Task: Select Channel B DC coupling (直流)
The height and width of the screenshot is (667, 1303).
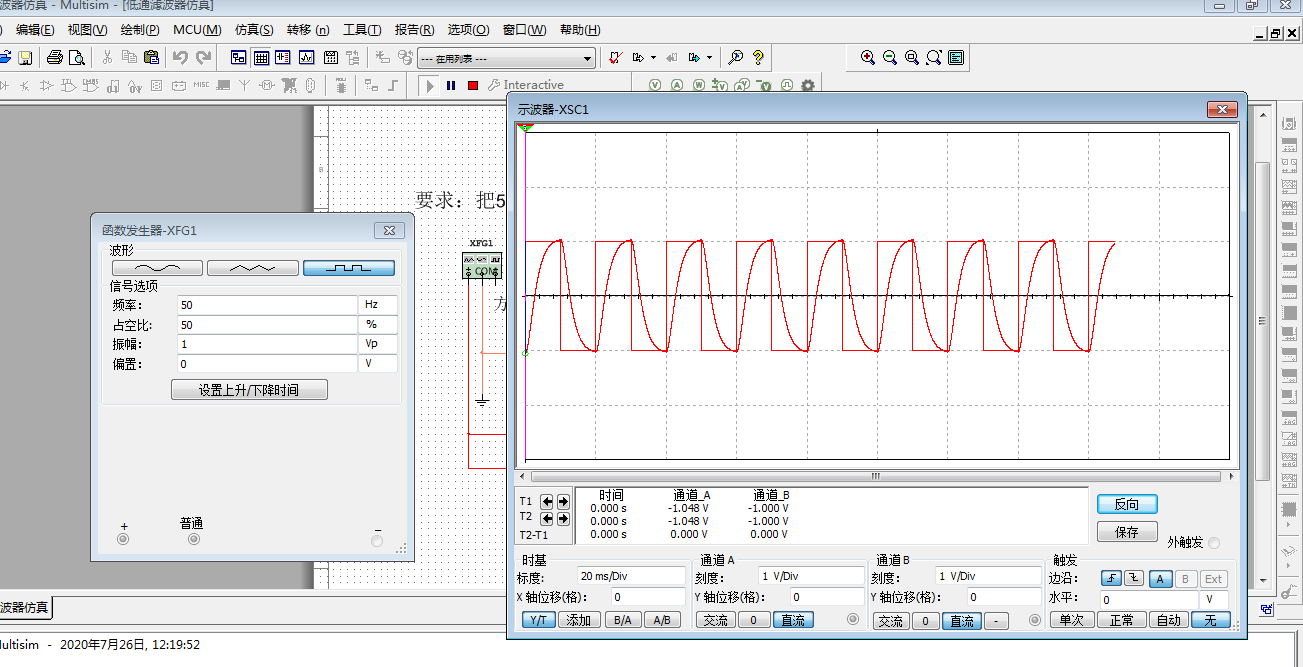Action: point(961,620)
